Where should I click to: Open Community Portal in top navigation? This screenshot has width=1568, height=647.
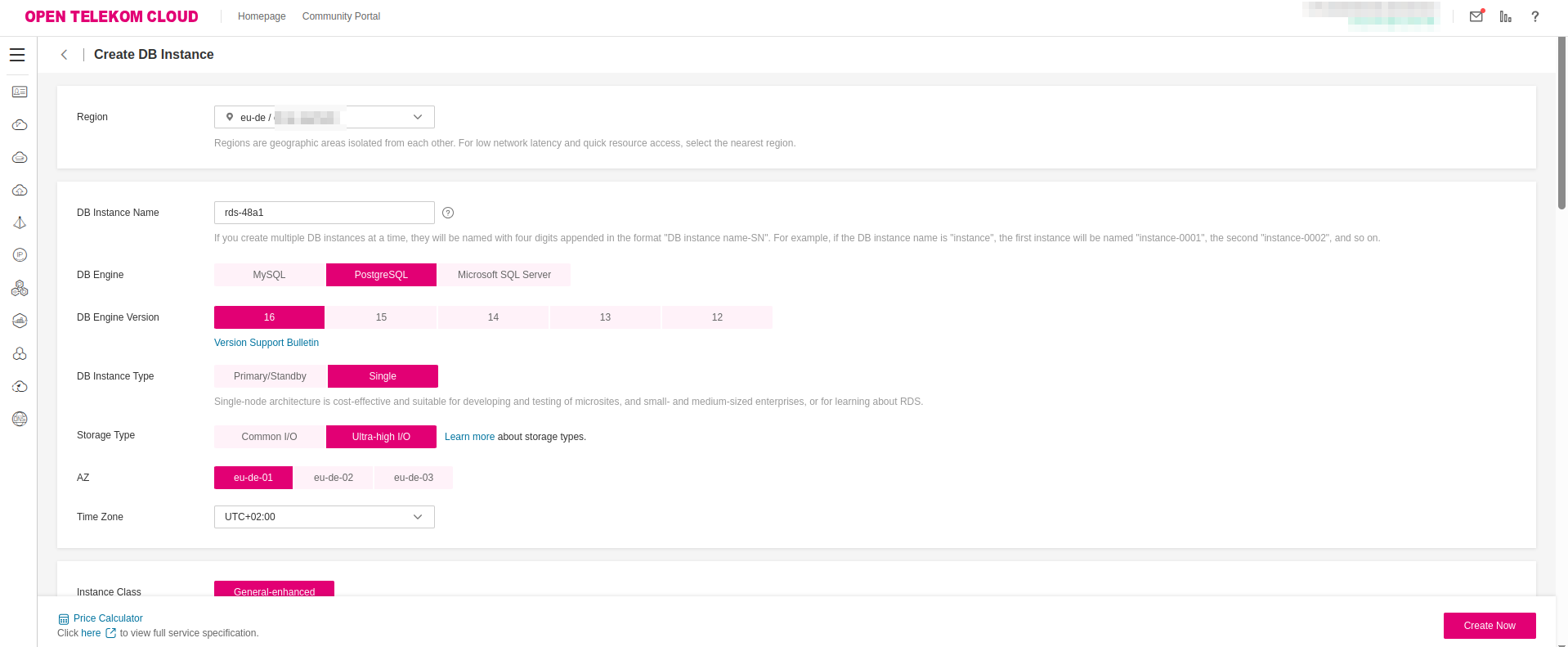tap(341, 16)
